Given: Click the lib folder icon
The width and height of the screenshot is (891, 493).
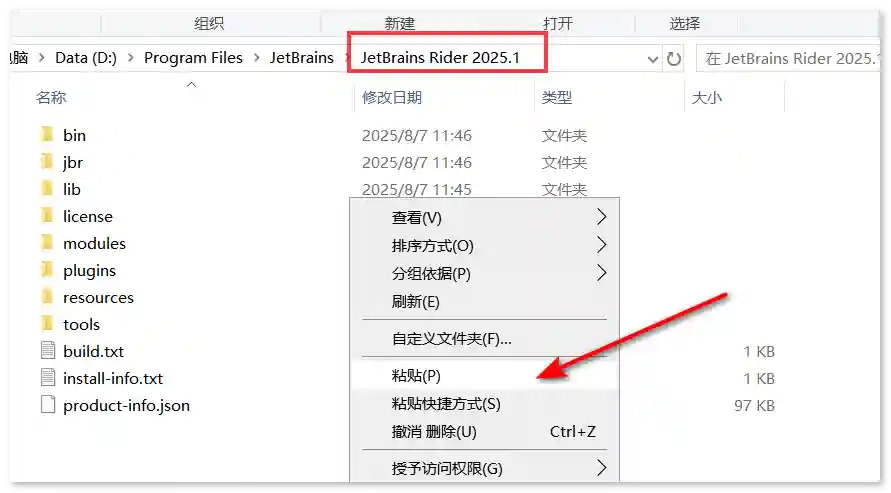Looking at the screenshot, I should click(46, 189).
